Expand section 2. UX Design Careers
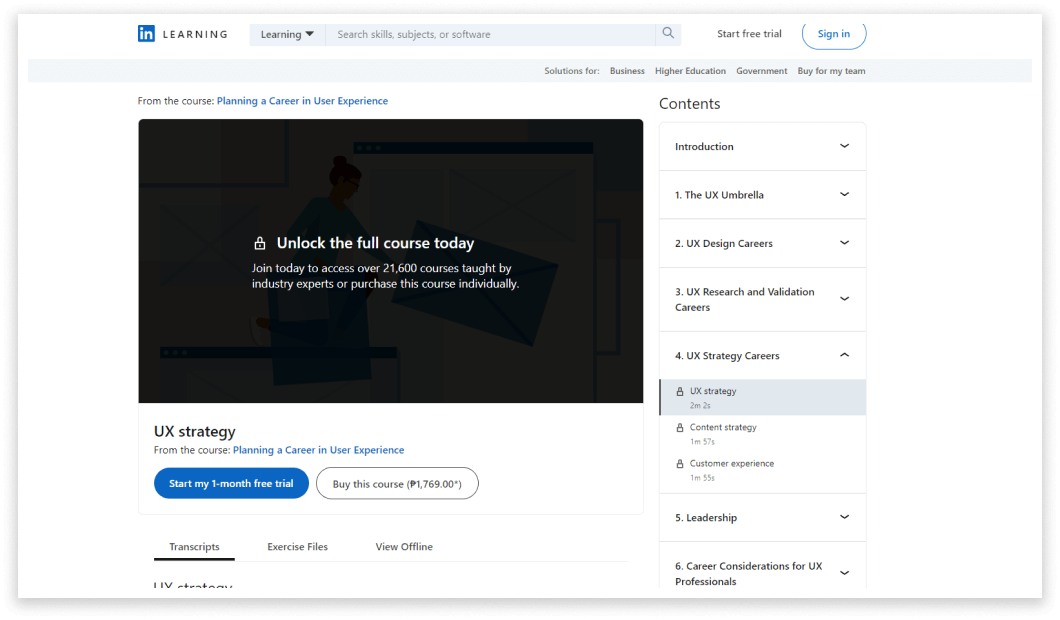This screenshot has width=1060, height=620. pyautogui.click(x=763, y=243)
